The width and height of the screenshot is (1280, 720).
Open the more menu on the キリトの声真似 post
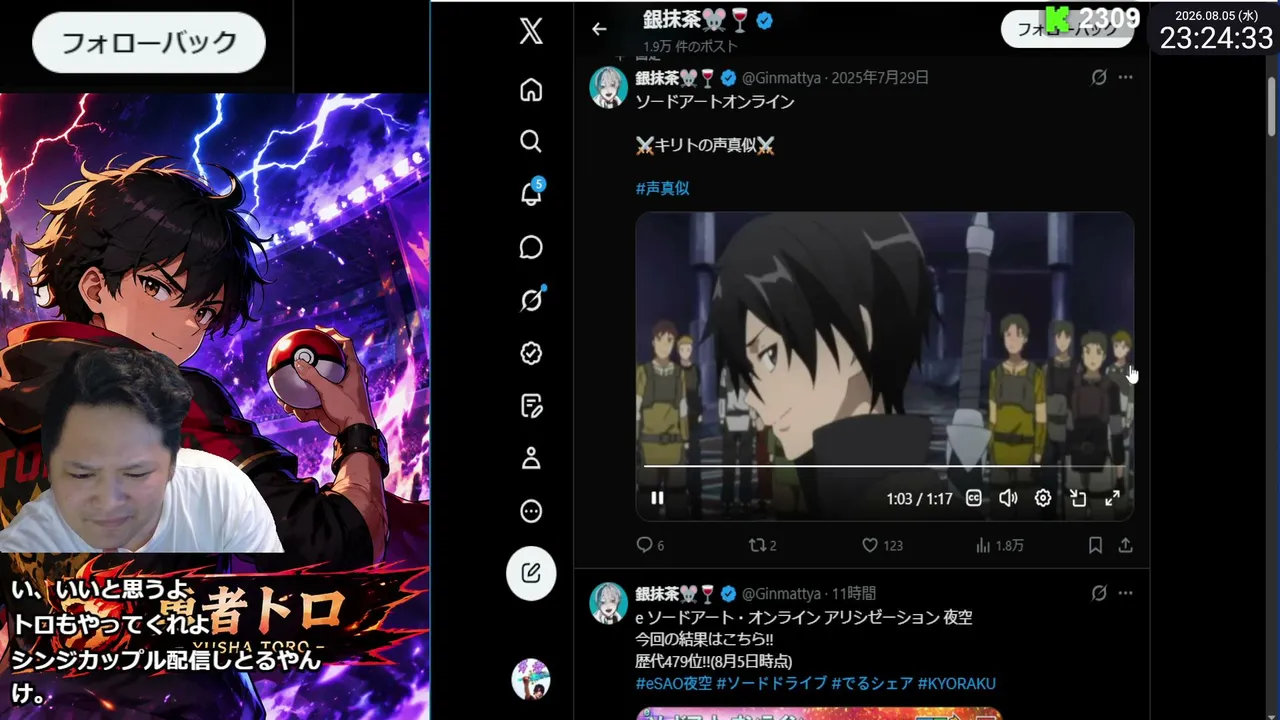coord(1126,77)
